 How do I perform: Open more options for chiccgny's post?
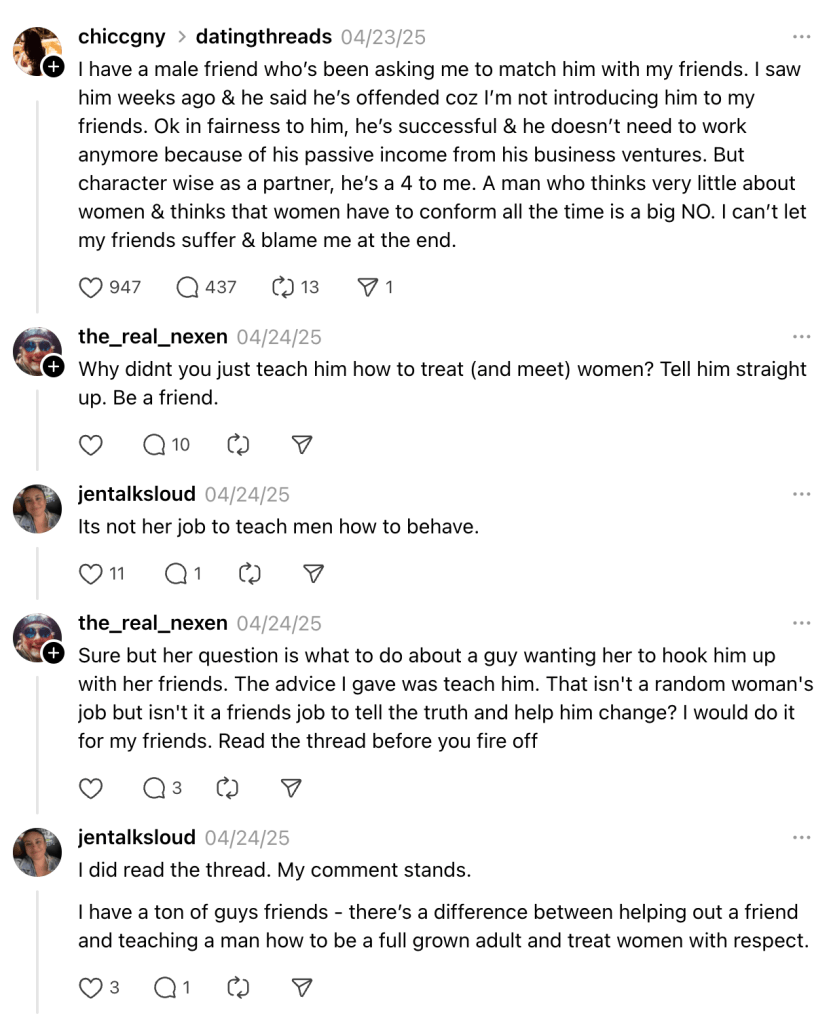point(801,37)
